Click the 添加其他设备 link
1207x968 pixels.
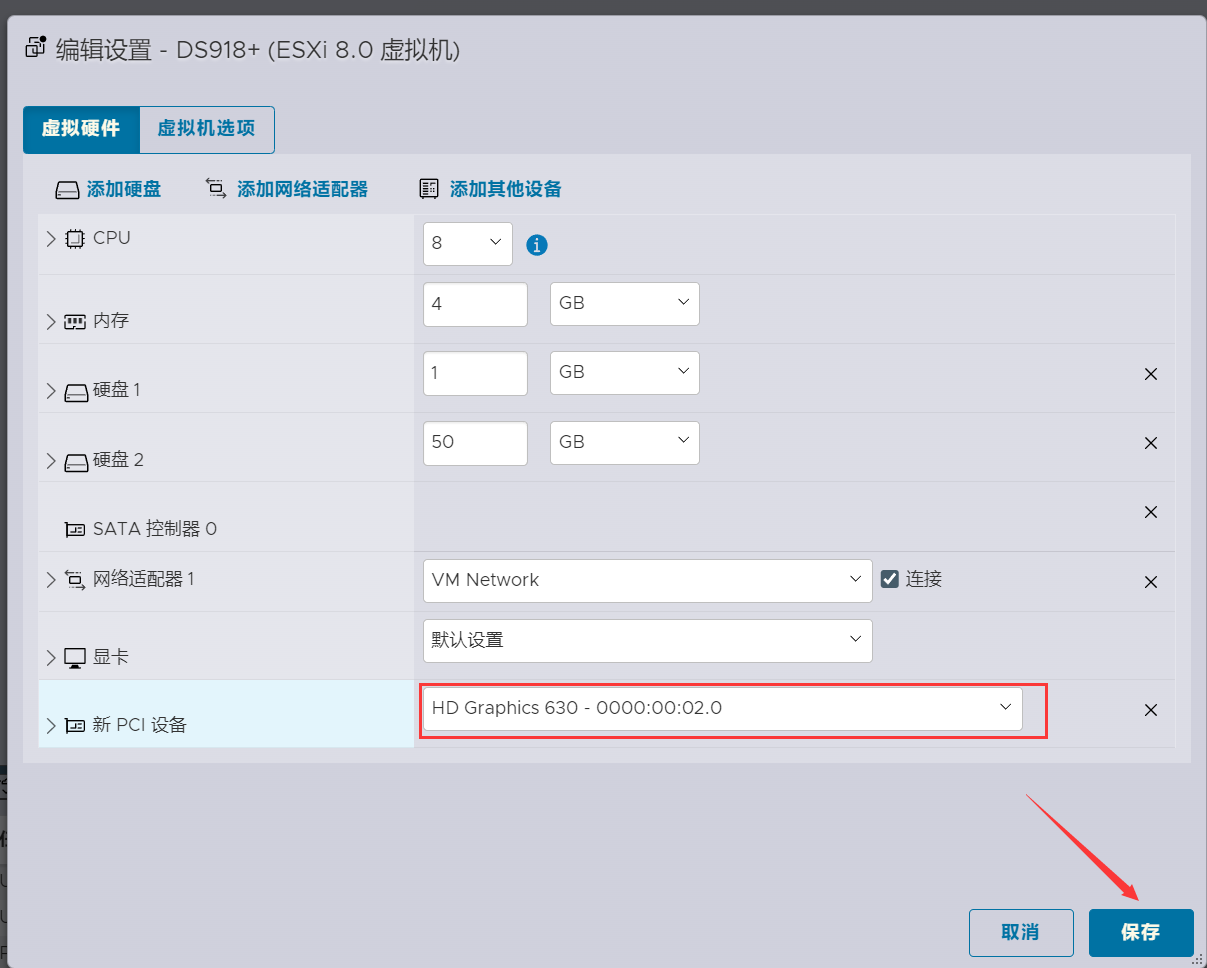[x=506, y=190]
